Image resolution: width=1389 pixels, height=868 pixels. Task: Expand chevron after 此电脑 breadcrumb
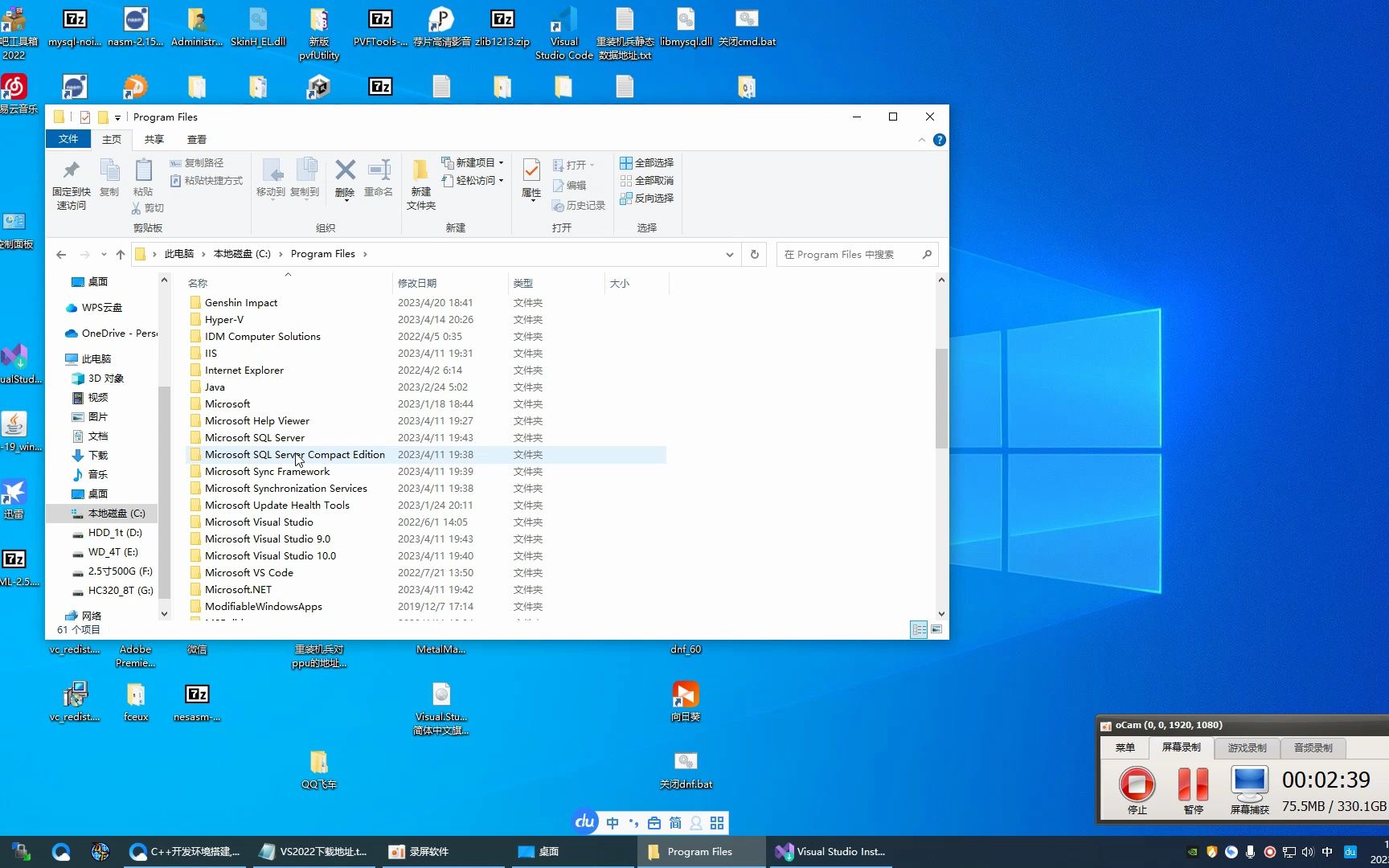(x=203, y=254)
